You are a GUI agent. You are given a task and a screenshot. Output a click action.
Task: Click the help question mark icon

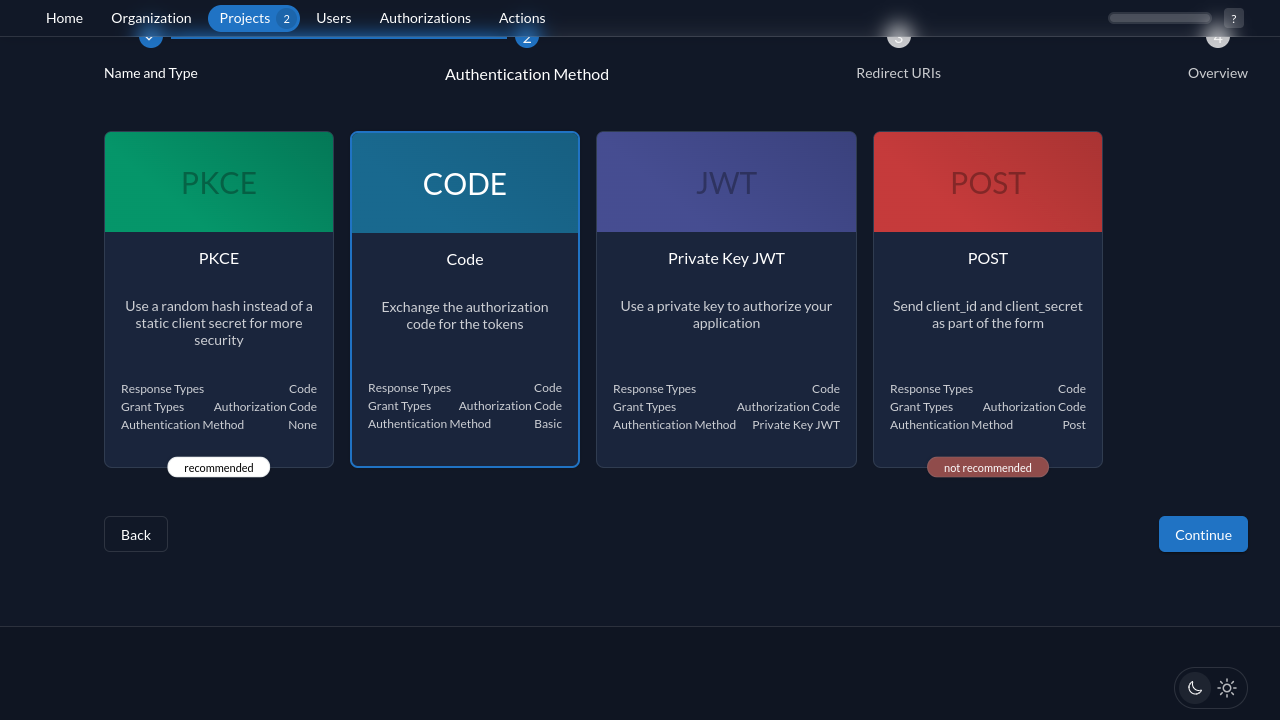click(1233, 18)
